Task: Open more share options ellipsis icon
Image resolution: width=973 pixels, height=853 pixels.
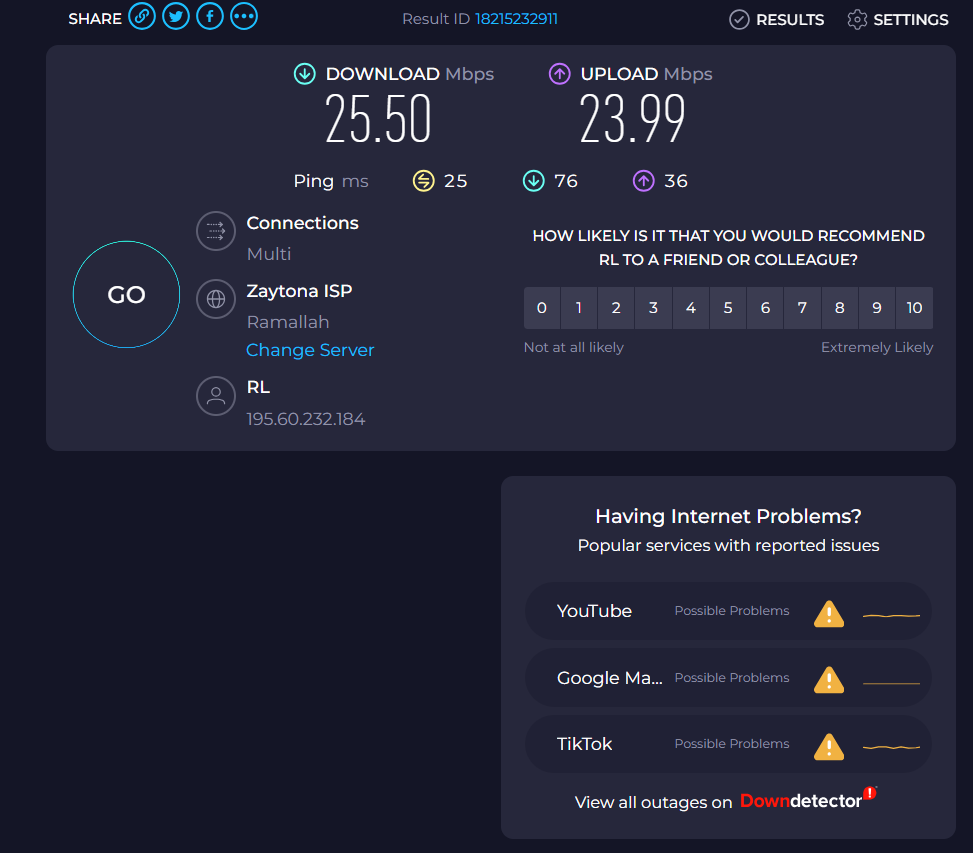Action: [244, 16]
